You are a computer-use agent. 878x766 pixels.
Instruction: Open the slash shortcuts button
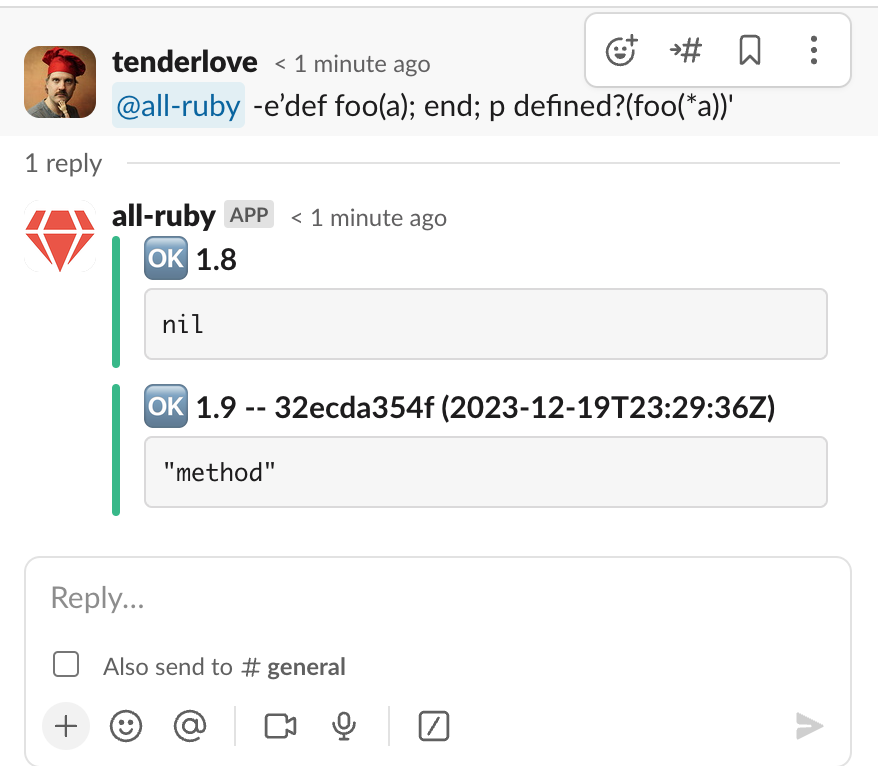[x=434, y=726]
